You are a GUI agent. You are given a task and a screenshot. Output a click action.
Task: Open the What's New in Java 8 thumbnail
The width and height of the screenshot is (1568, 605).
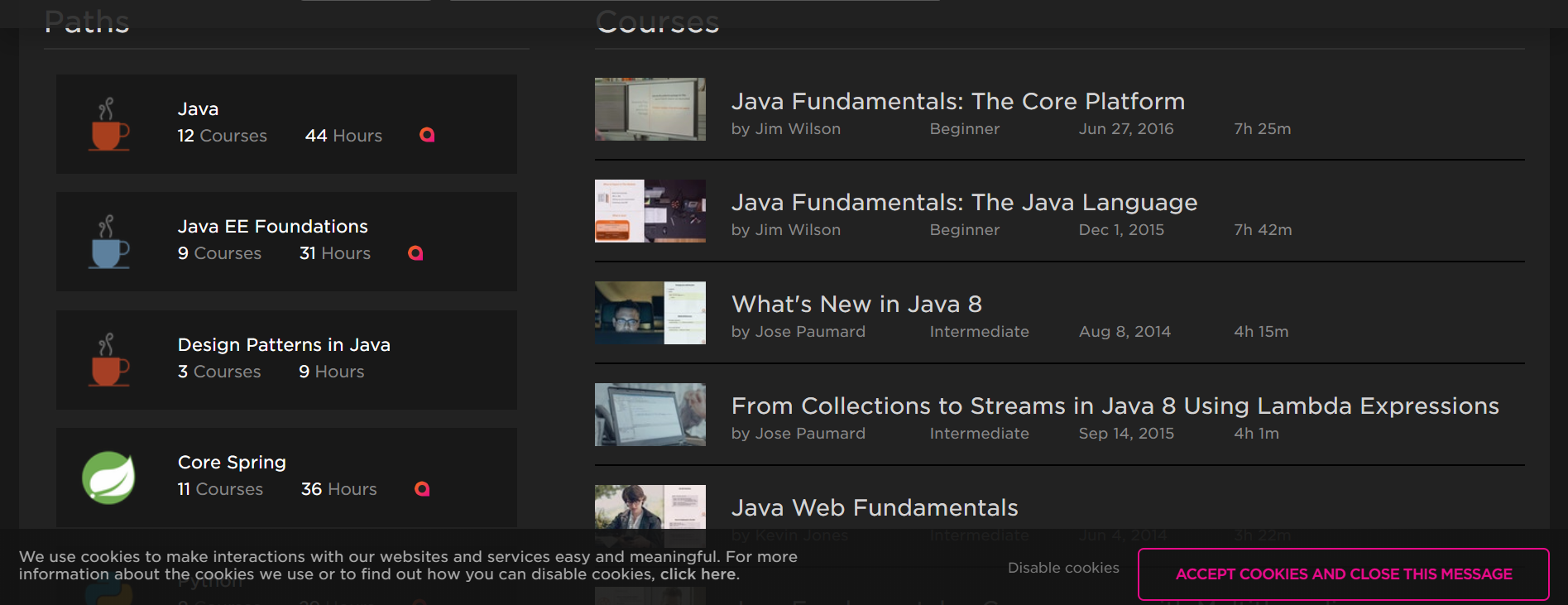pyautogui.click(x=650, y=313)
